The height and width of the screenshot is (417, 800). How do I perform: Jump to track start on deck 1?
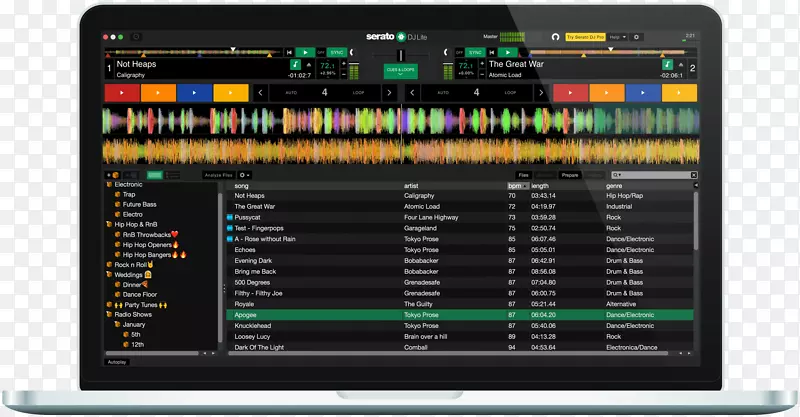(x=289, y=52)
